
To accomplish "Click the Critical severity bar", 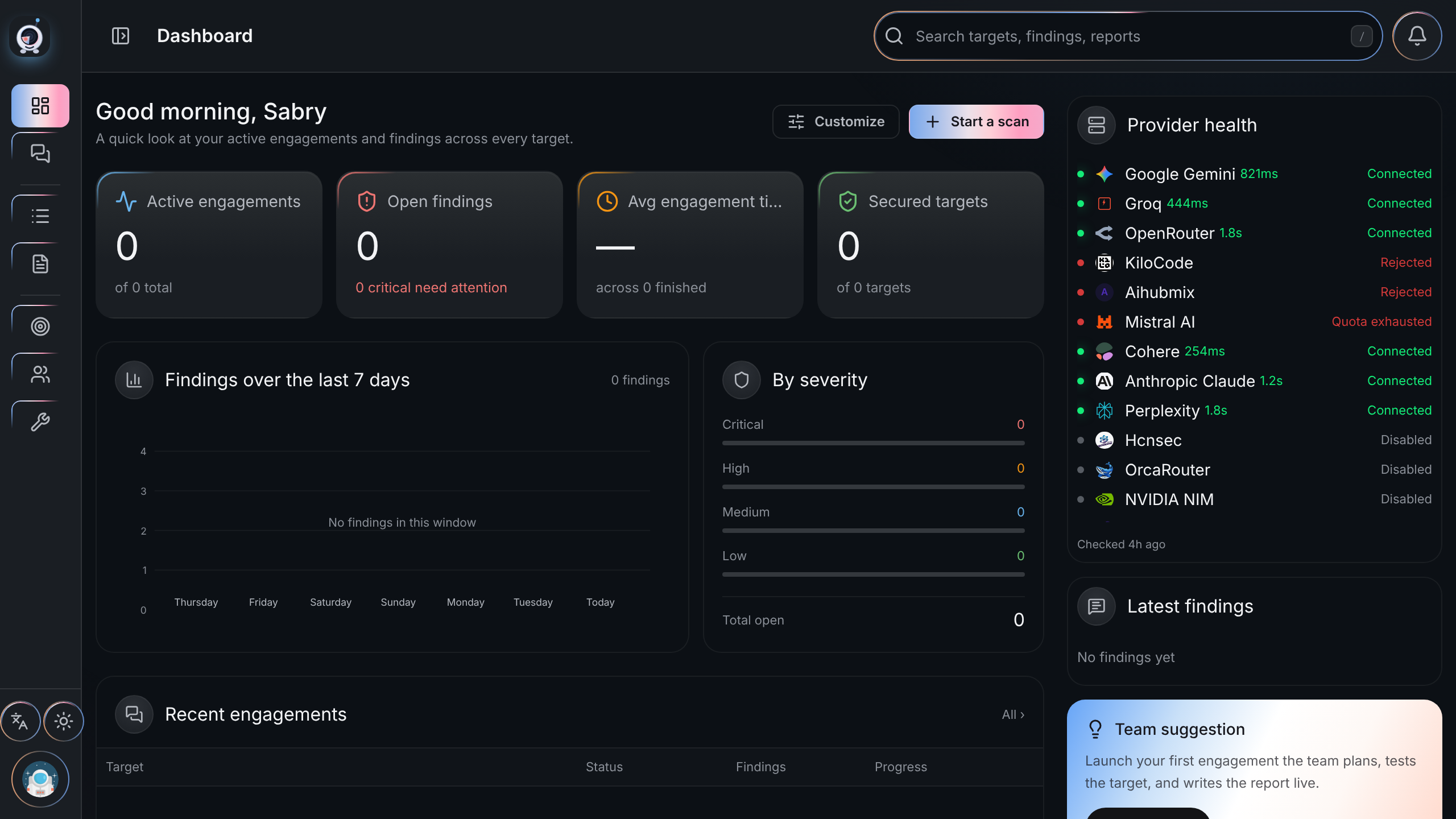I will [873, 443].
